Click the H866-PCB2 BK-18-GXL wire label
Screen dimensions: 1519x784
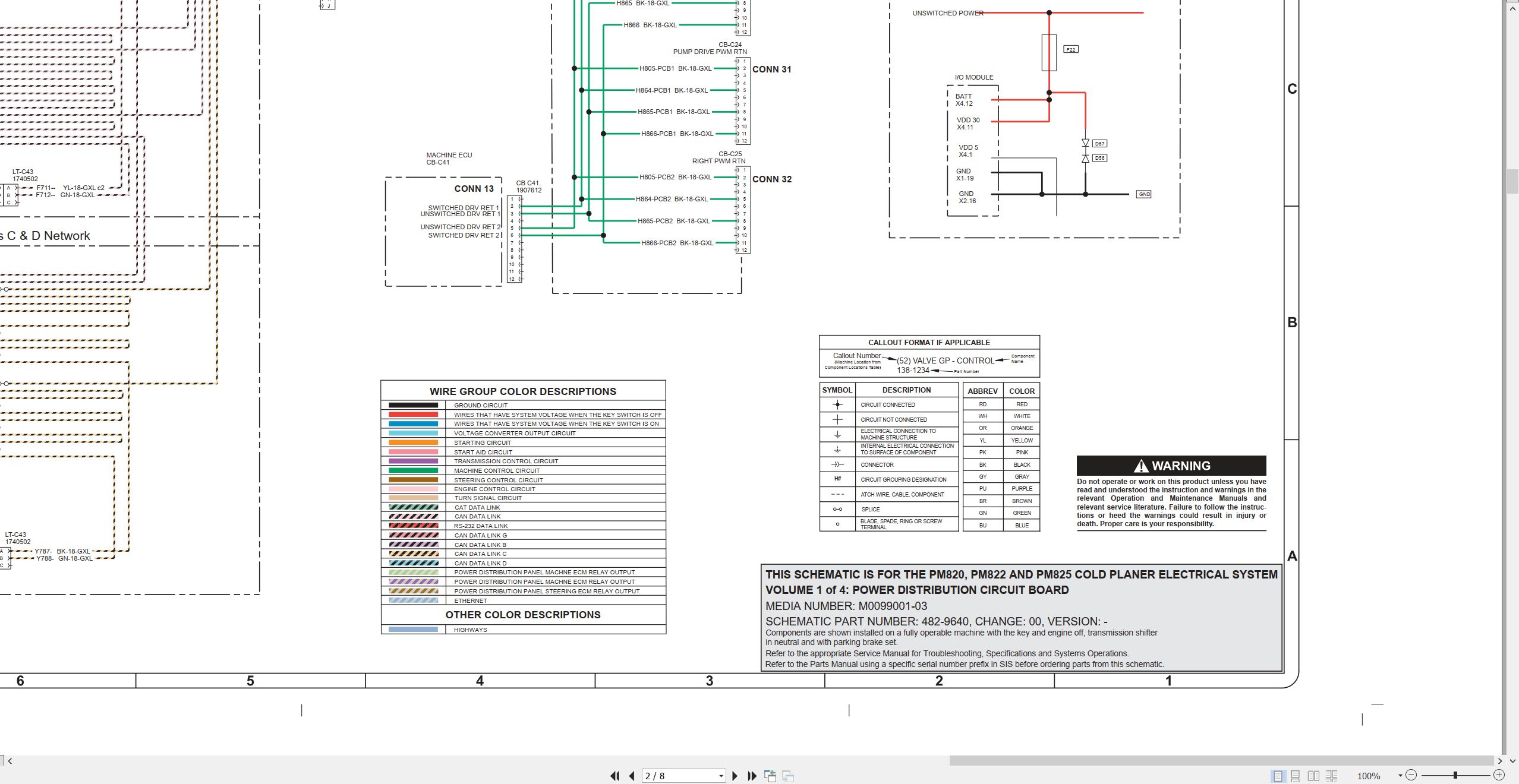[677, 243]
